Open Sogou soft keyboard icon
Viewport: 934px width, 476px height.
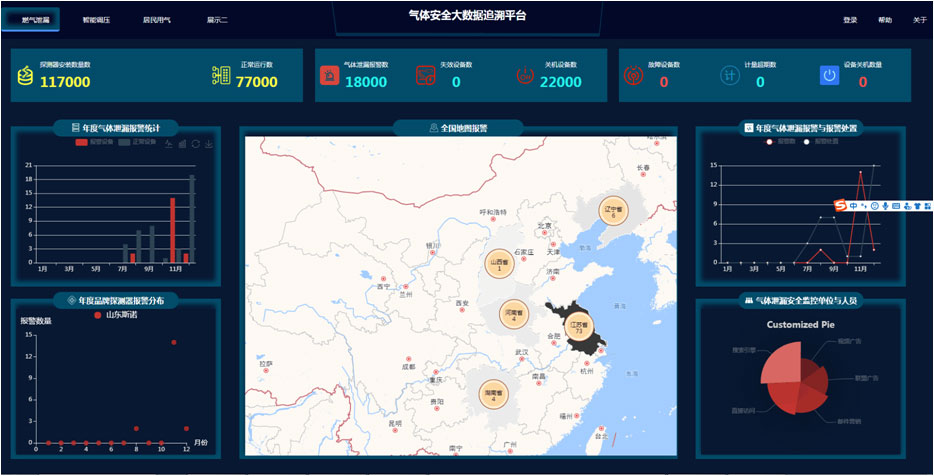tap(896, 206)
